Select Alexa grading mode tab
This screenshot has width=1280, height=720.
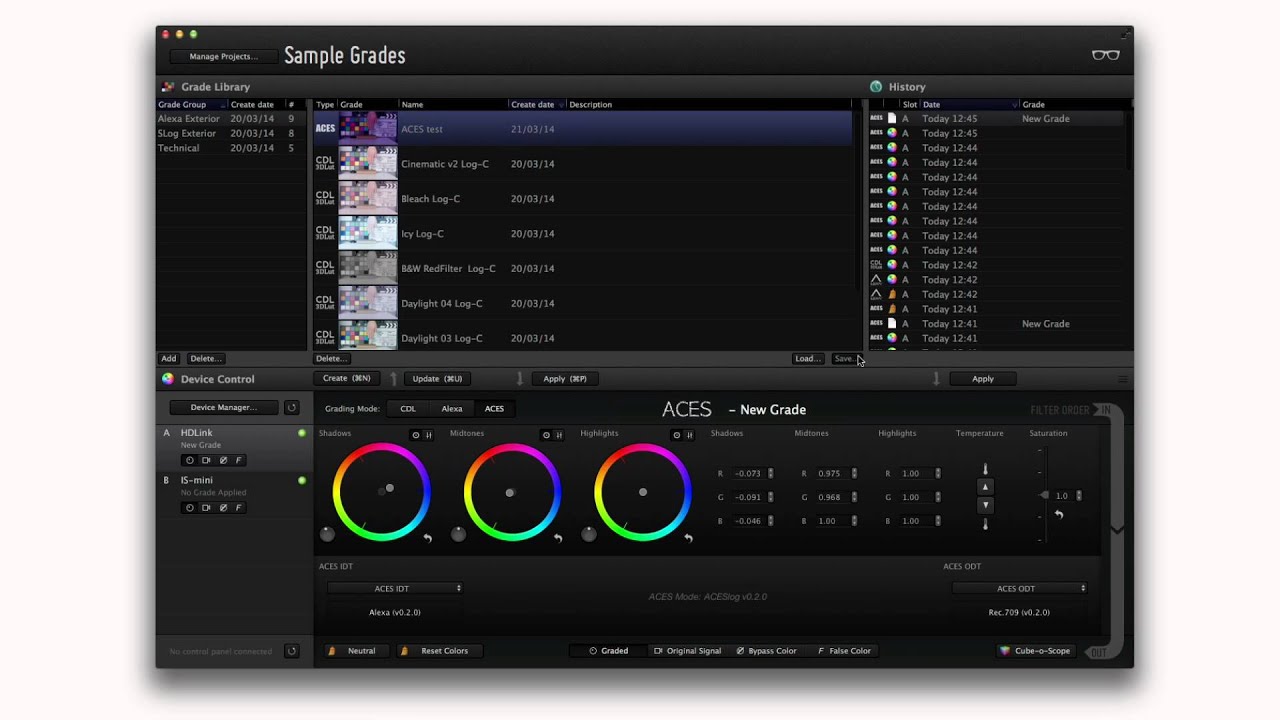click(x=452, y=409)
